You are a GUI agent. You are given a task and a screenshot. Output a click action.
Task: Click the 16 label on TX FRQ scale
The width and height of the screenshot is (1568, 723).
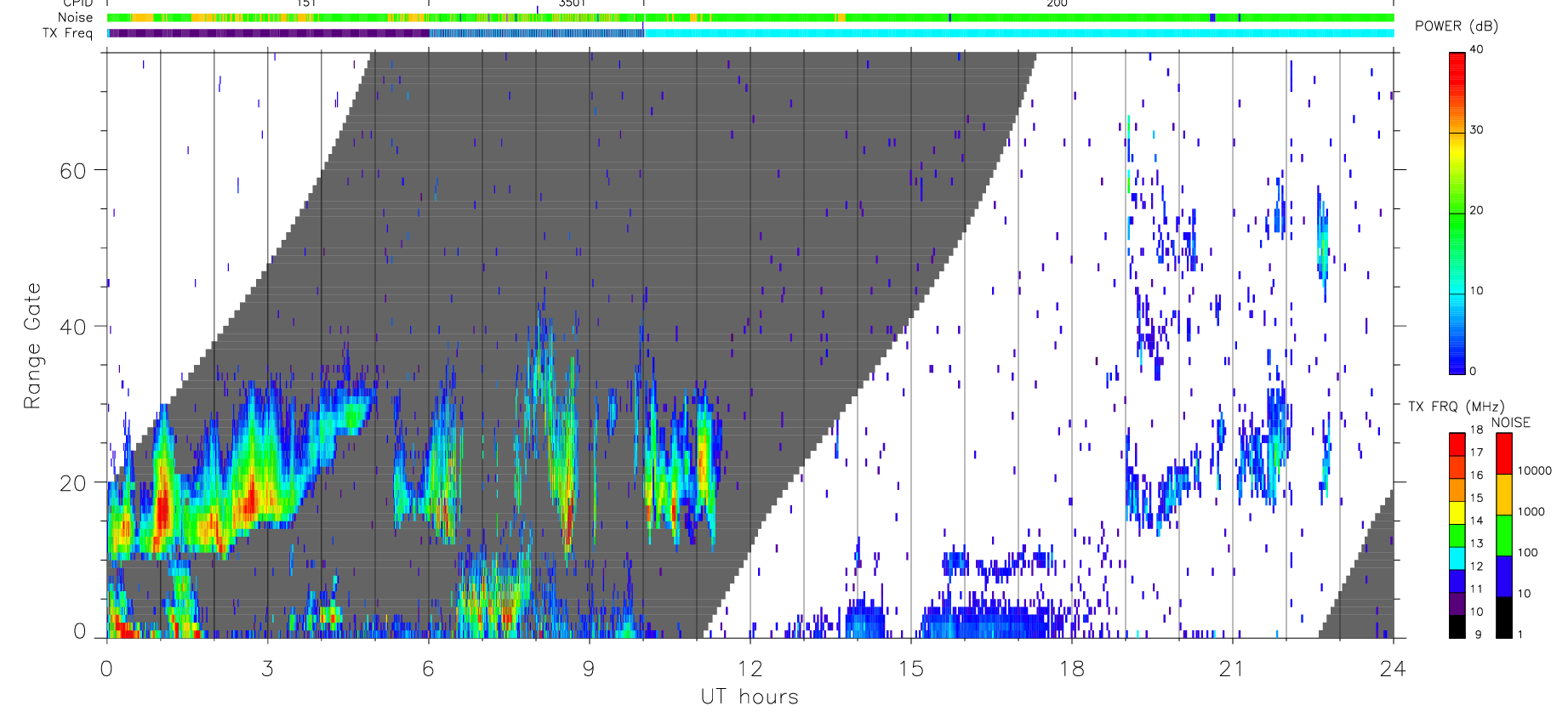click(1476, 475)
